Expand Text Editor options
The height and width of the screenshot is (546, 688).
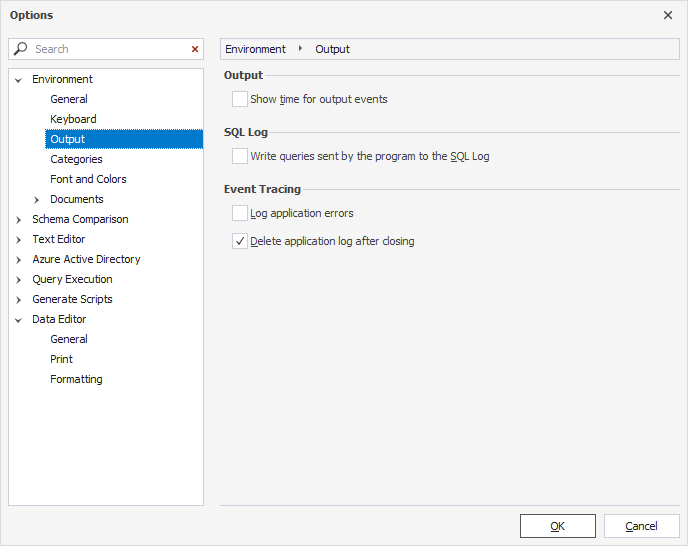[18, 240]
